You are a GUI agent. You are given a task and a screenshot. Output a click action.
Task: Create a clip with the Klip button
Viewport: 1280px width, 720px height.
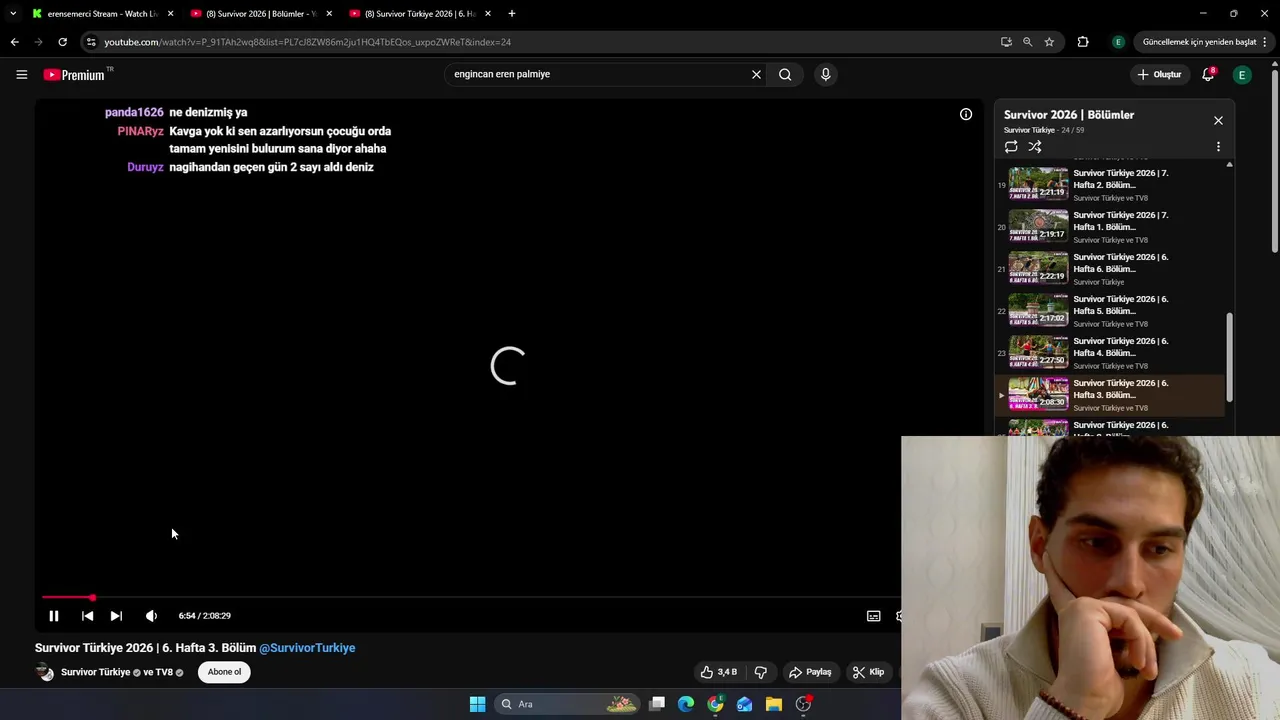pos(868,672)
